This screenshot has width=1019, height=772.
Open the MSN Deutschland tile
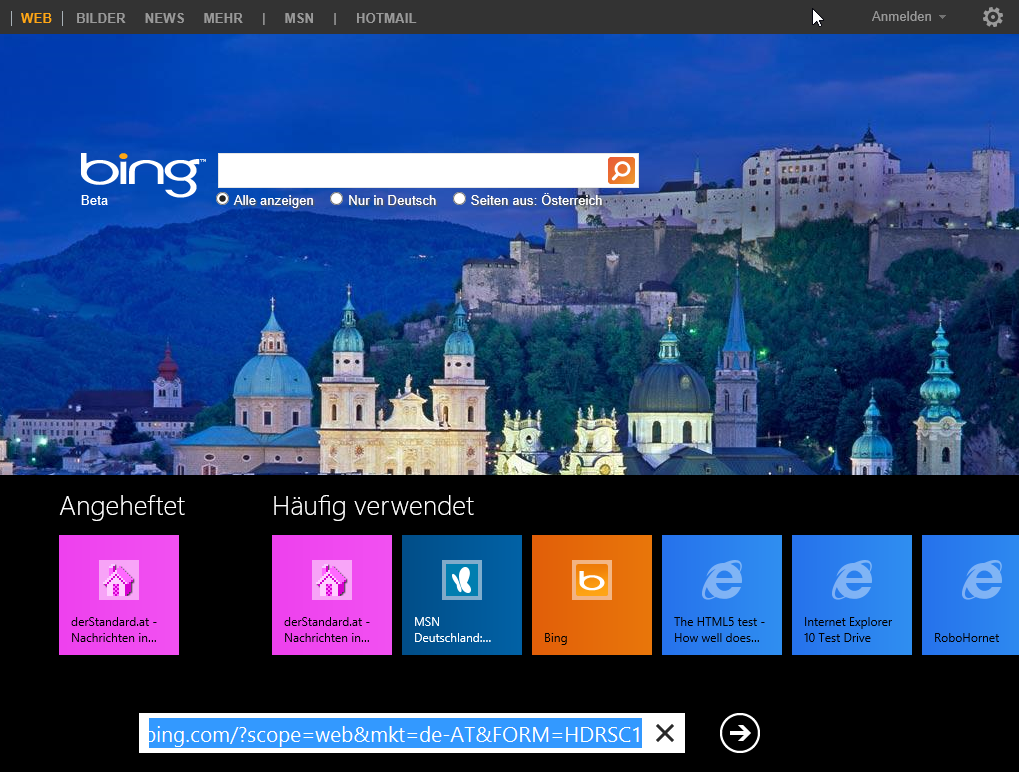point(462,595)
